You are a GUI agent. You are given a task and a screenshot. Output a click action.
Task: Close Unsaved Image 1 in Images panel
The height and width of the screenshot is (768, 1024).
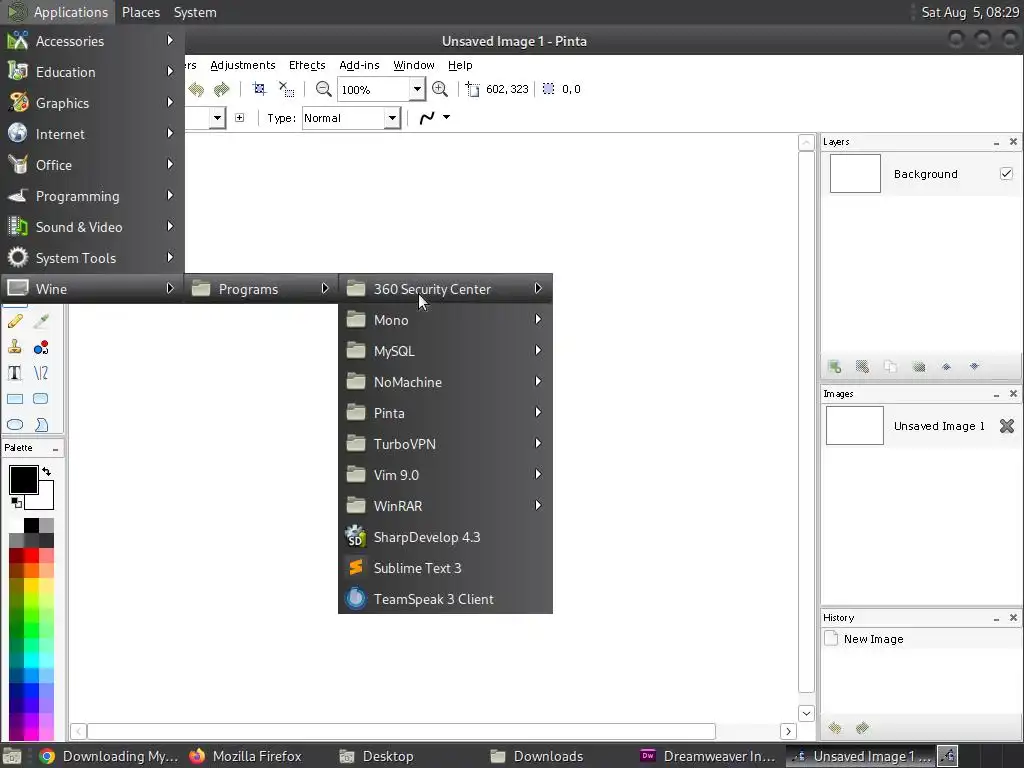tap(1007, 426)
